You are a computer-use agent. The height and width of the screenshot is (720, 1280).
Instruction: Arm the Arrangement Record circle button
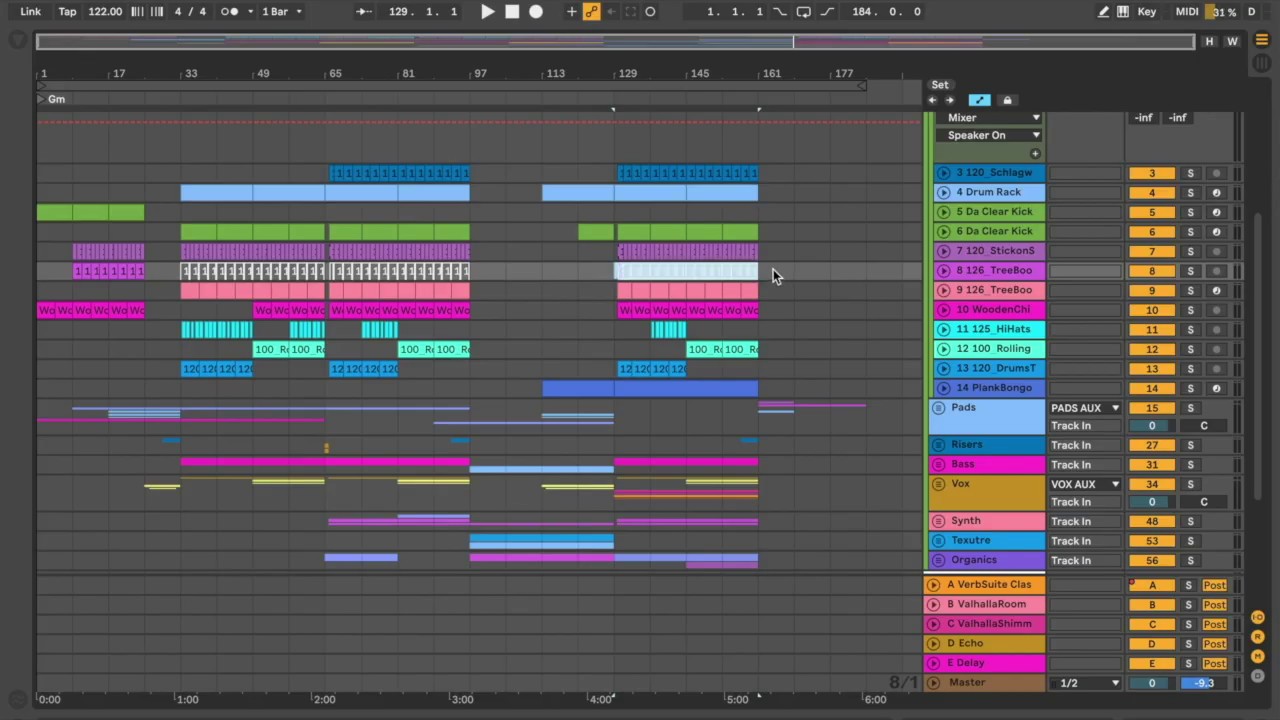536,12
